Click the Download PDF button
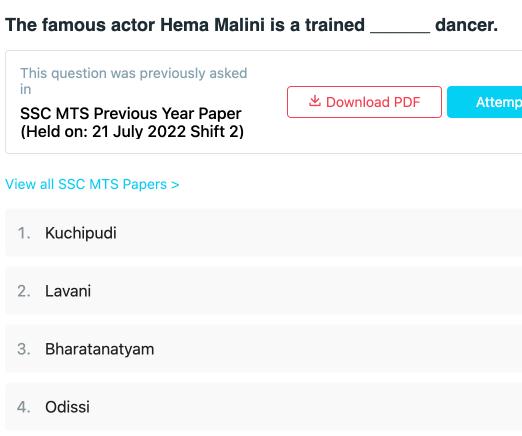Viewport: 522px width, 436px height. pyautogui.click(x=364, y=102)
